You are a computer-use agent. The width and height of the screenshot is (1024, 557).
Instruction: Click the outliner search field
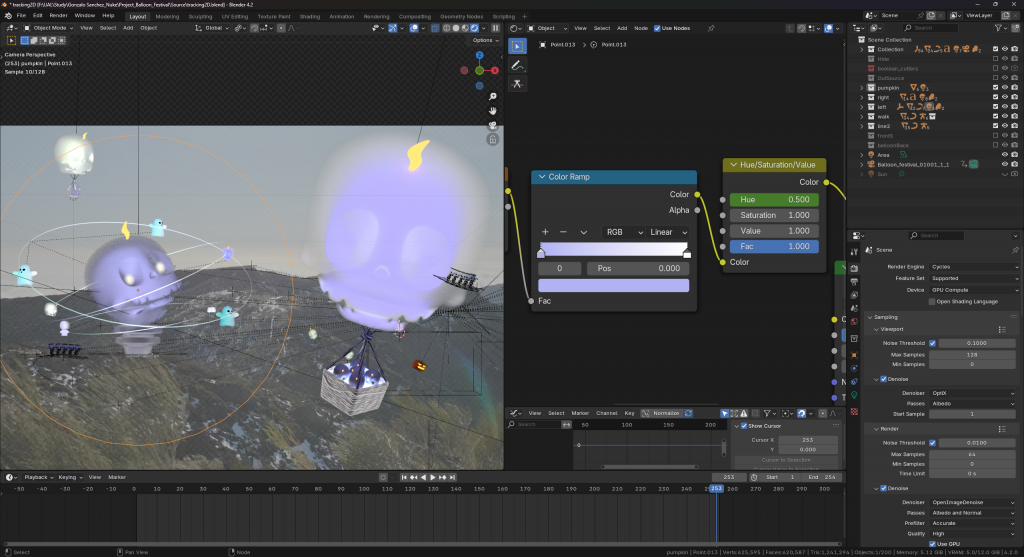[931, 28]
